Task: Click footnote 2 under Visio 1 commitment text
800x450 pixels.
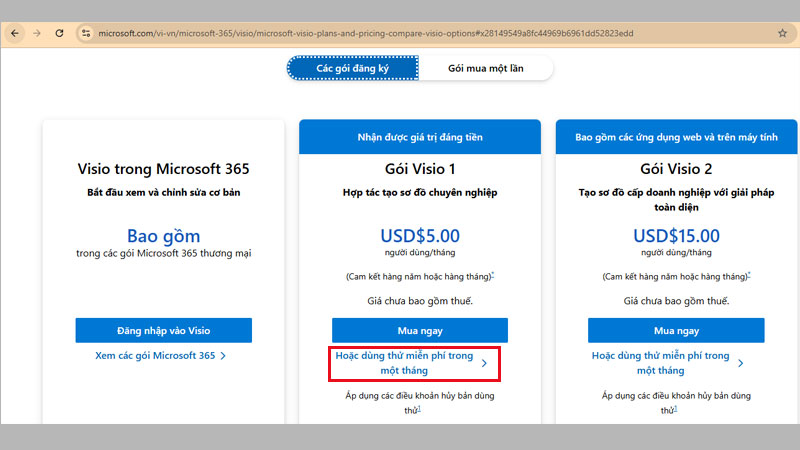Action: click(493, 274)
